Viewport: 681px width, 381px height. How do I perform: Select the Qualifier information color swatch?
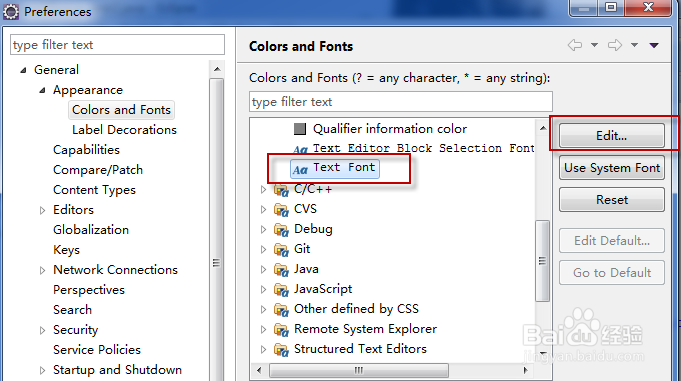click(x=300, y=129)
